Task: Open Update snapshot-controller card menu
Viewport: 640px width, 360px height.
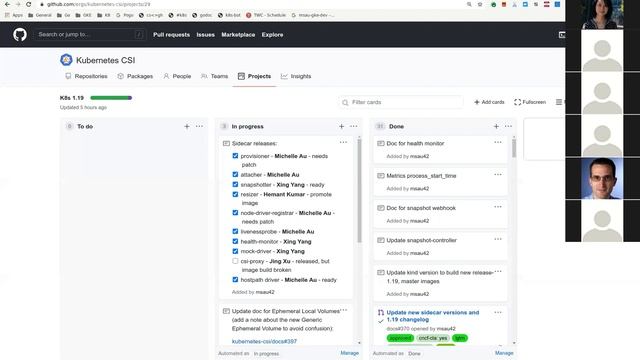Action: click(x=498, y=239)
